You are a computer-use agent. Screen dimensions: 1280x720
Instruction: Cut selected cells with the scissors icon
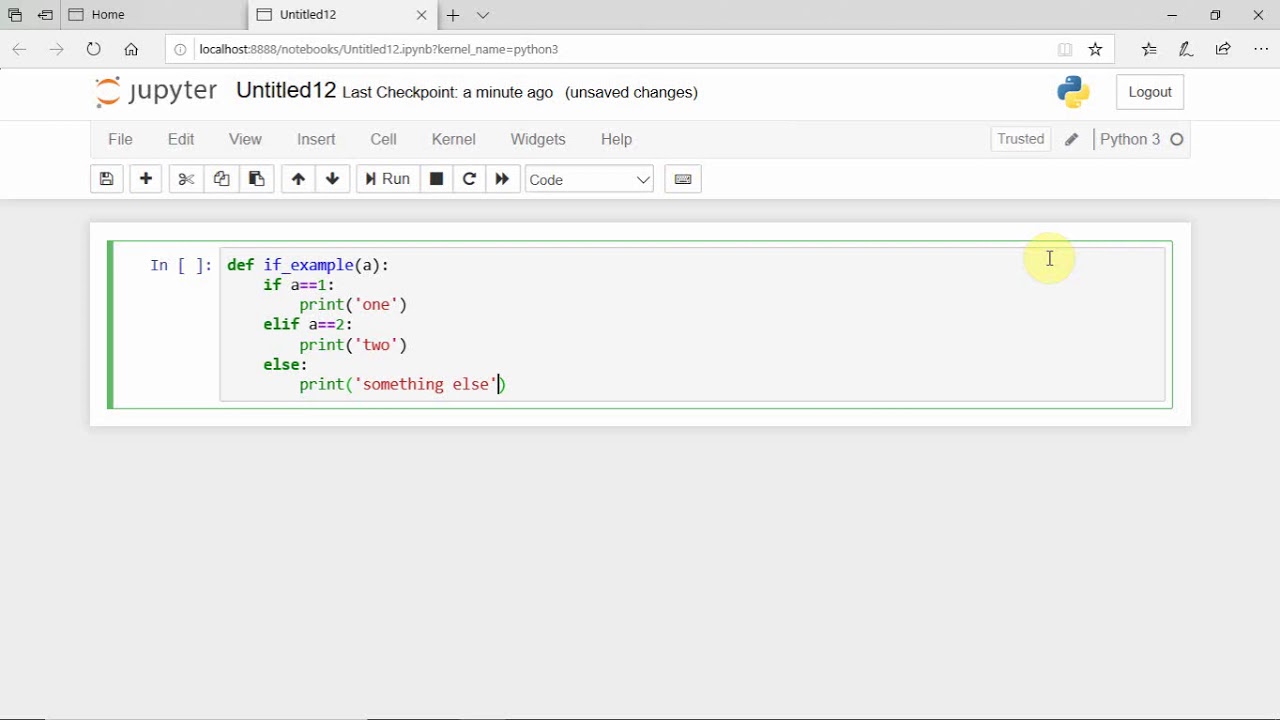tap(186, 179)
